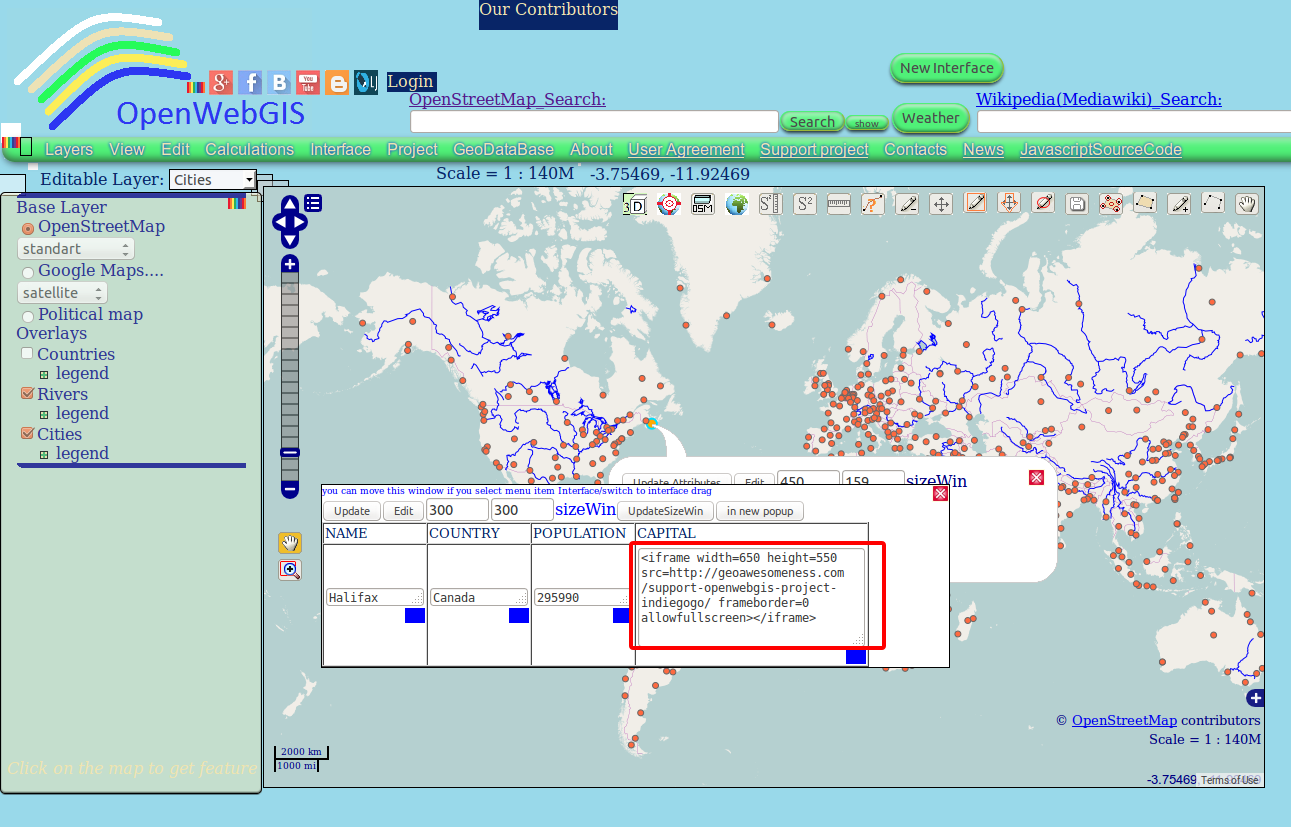
Task: Click the globe icon in map toolbar
Action: 737,204
